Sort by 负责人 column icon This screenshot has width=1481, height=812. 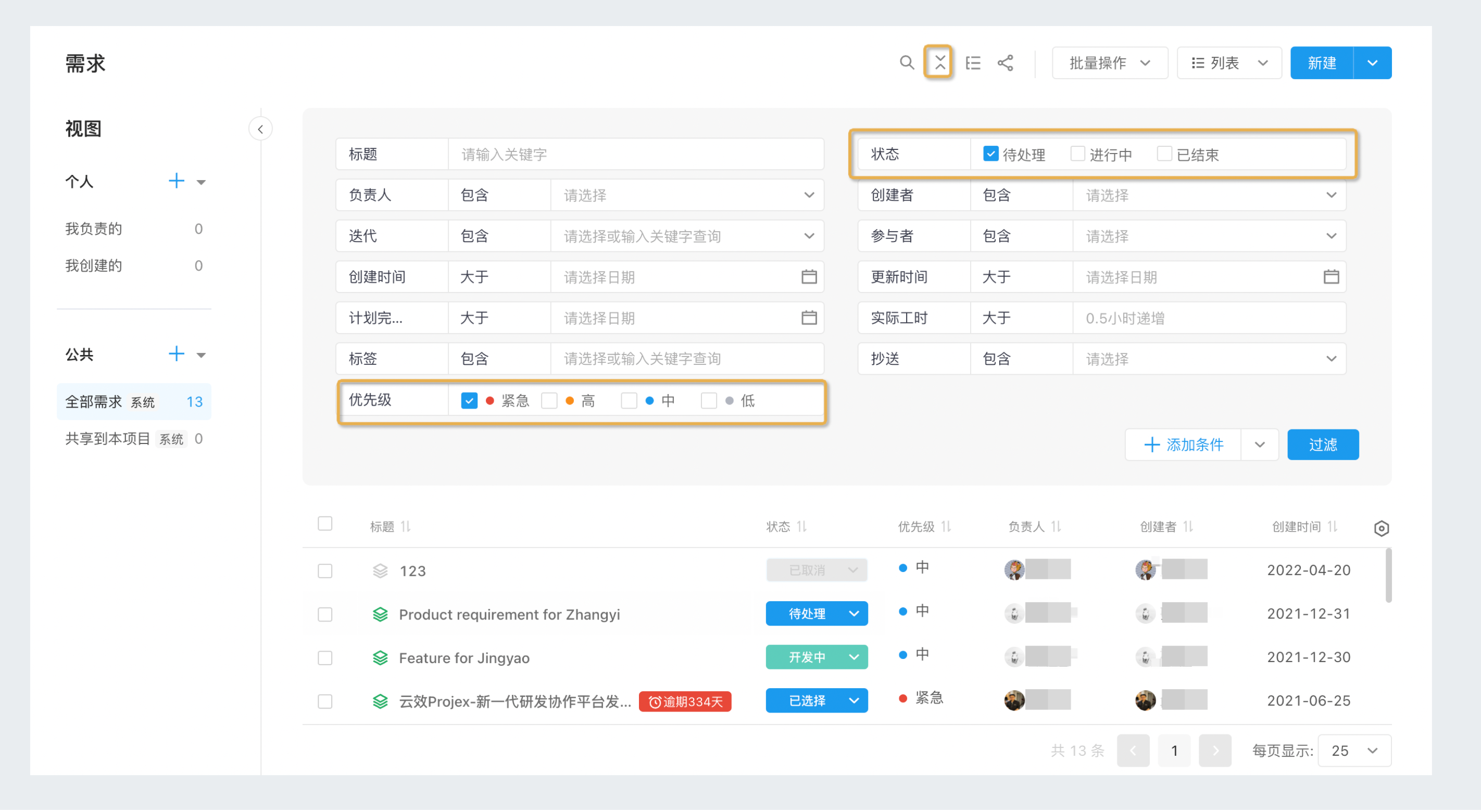click(x=1056, y=526)
